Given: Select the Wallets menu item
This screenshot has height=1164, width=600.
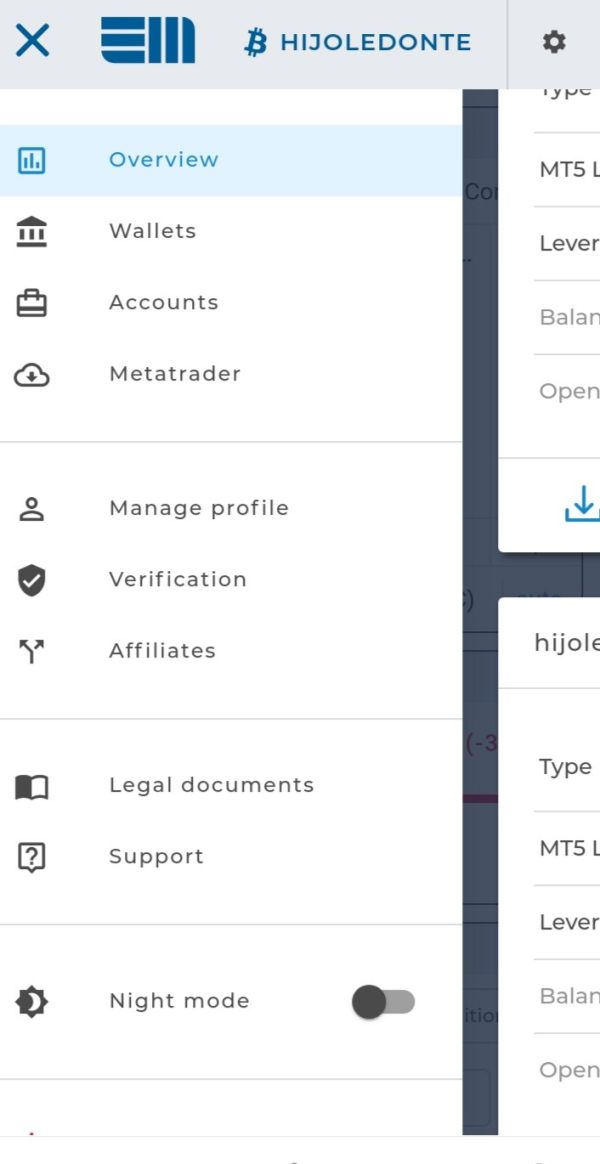Looking at the screenshot, I should [x=153, y=231].
